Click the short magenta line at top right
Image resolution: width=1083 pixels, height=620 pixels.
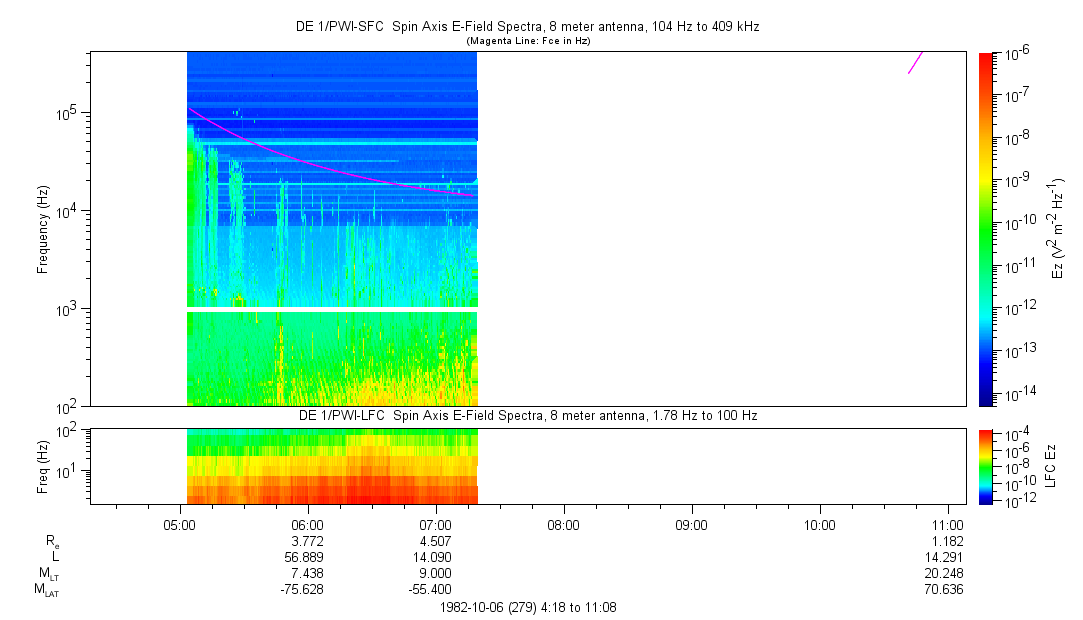click(915, 62)
